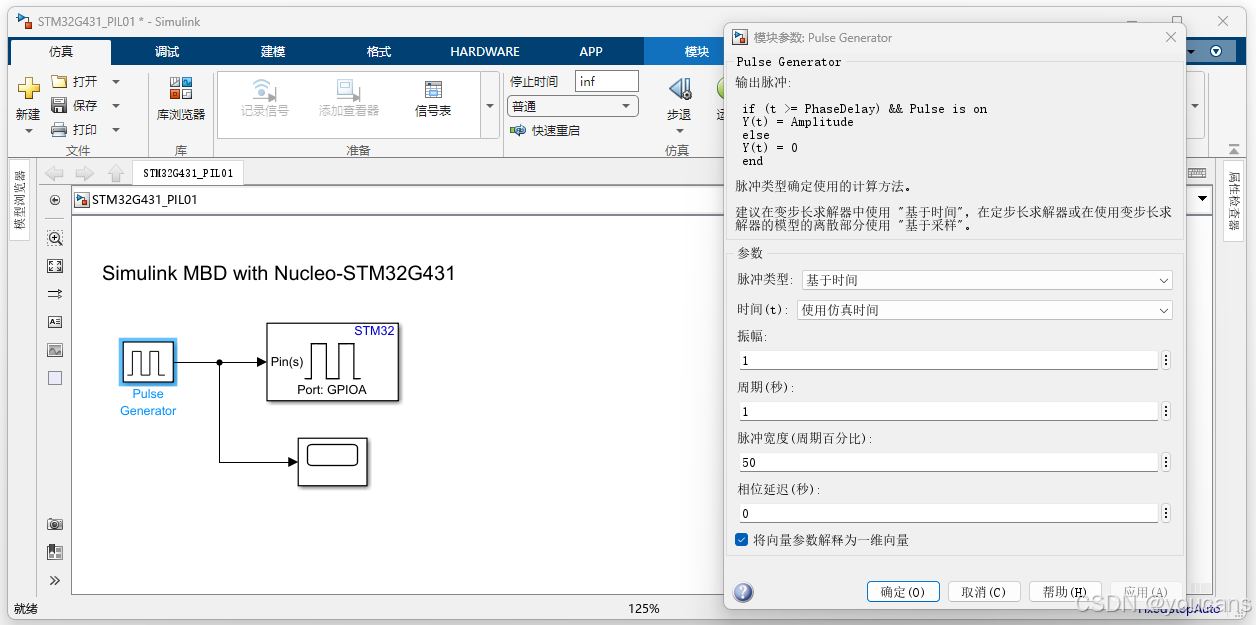The width and height of the screenshot is (1256, 625).
Task: Toggle interpret vector parameters as 1-D checkbox
Action: tap(741, 540)
